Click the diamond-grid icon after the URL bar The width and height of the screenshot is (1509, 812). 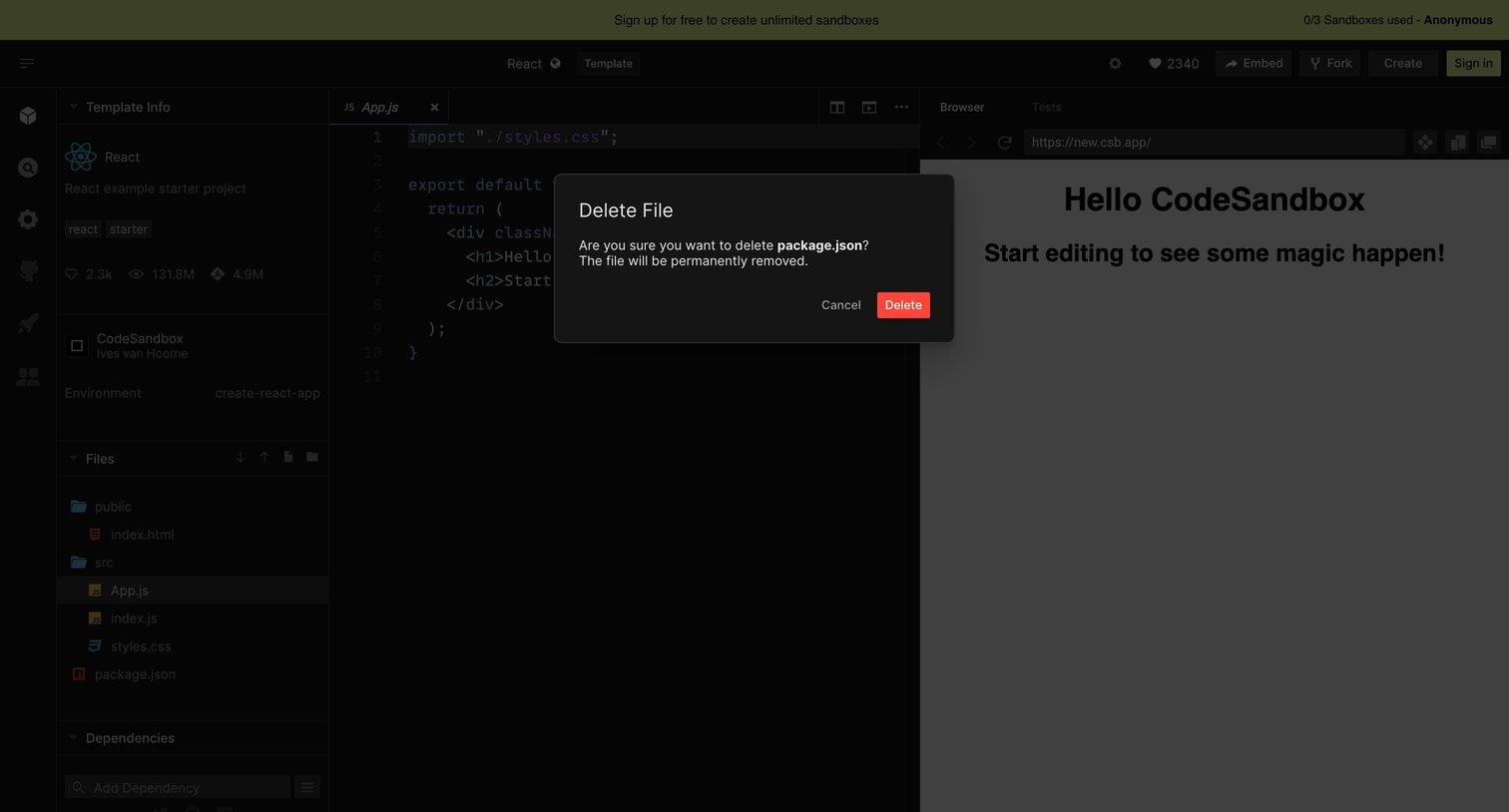click(1425, 143)
